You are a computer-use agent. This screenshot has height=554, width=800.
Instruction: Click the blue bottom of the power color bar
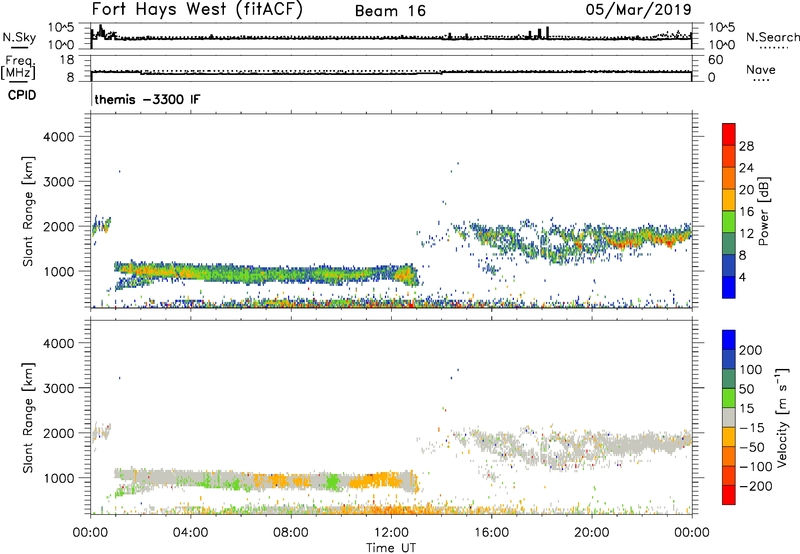(x=729, y=287)
